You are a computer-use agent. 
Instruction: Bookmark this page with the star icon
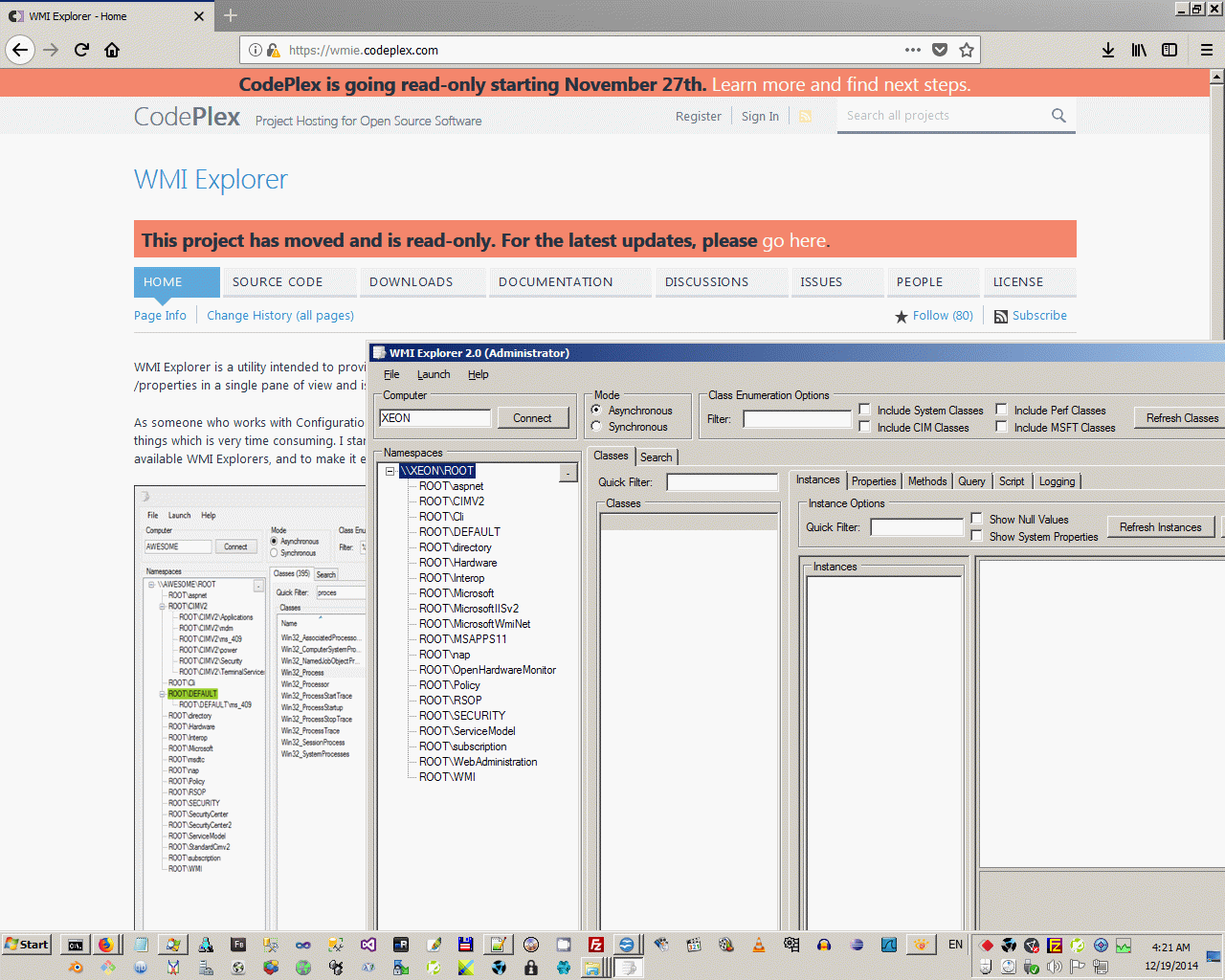pos(967,50)
